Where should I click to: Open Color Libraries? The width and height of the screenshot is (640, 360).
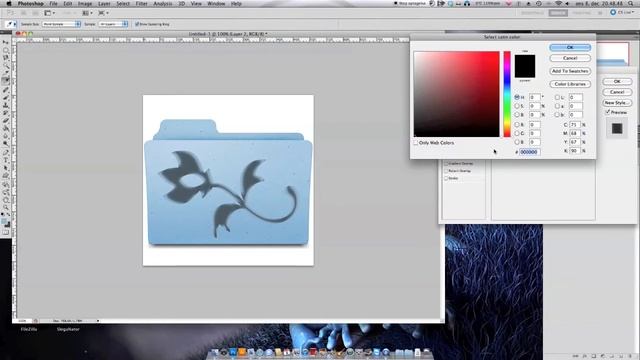pos(570,84)
